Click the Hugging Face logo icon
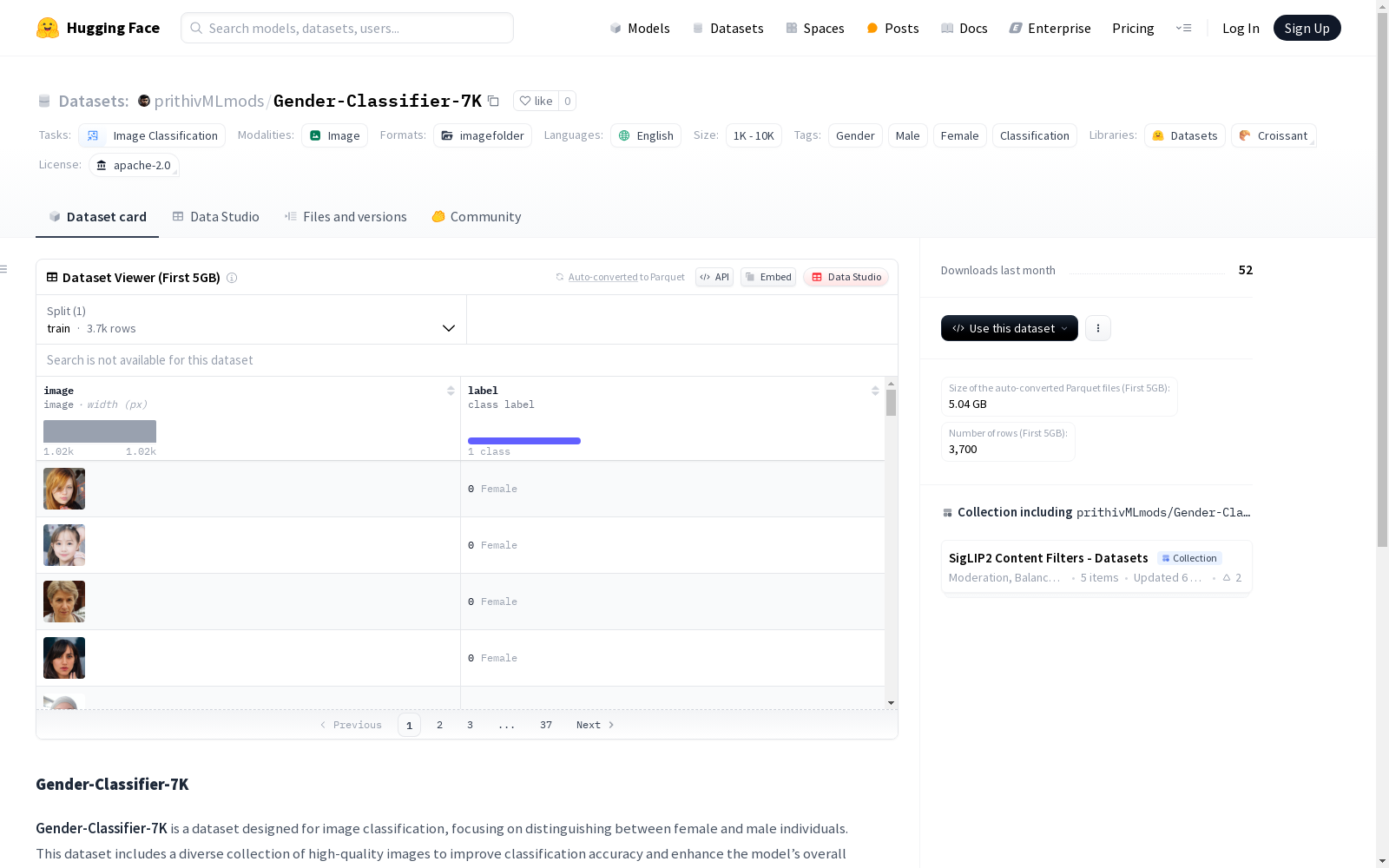The height and width of the screenshot is (868, 1389). (x=48, y=28)
